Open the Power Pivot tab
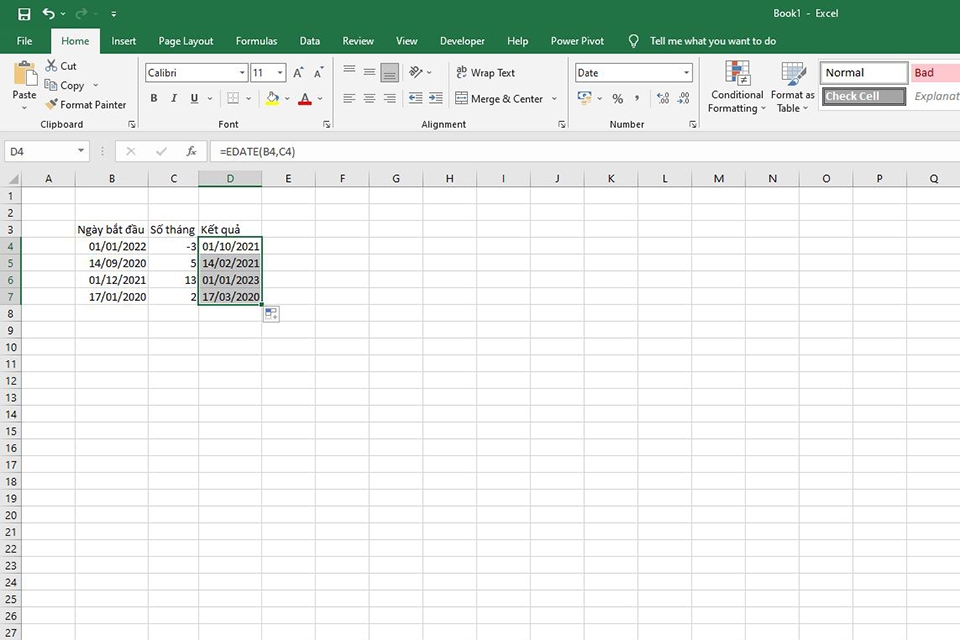The image size is (960, 640). [x=577, y=41]
